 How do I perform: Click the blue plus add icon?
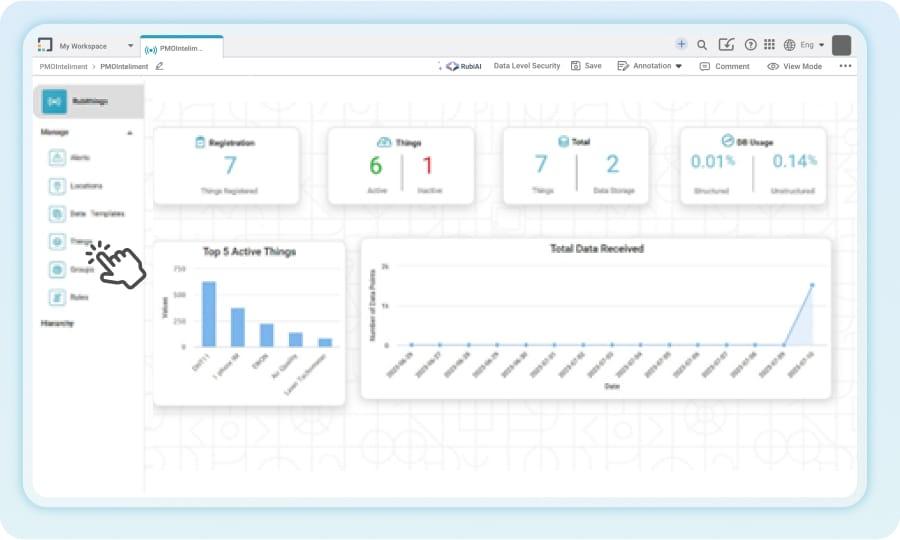(681, 44)
